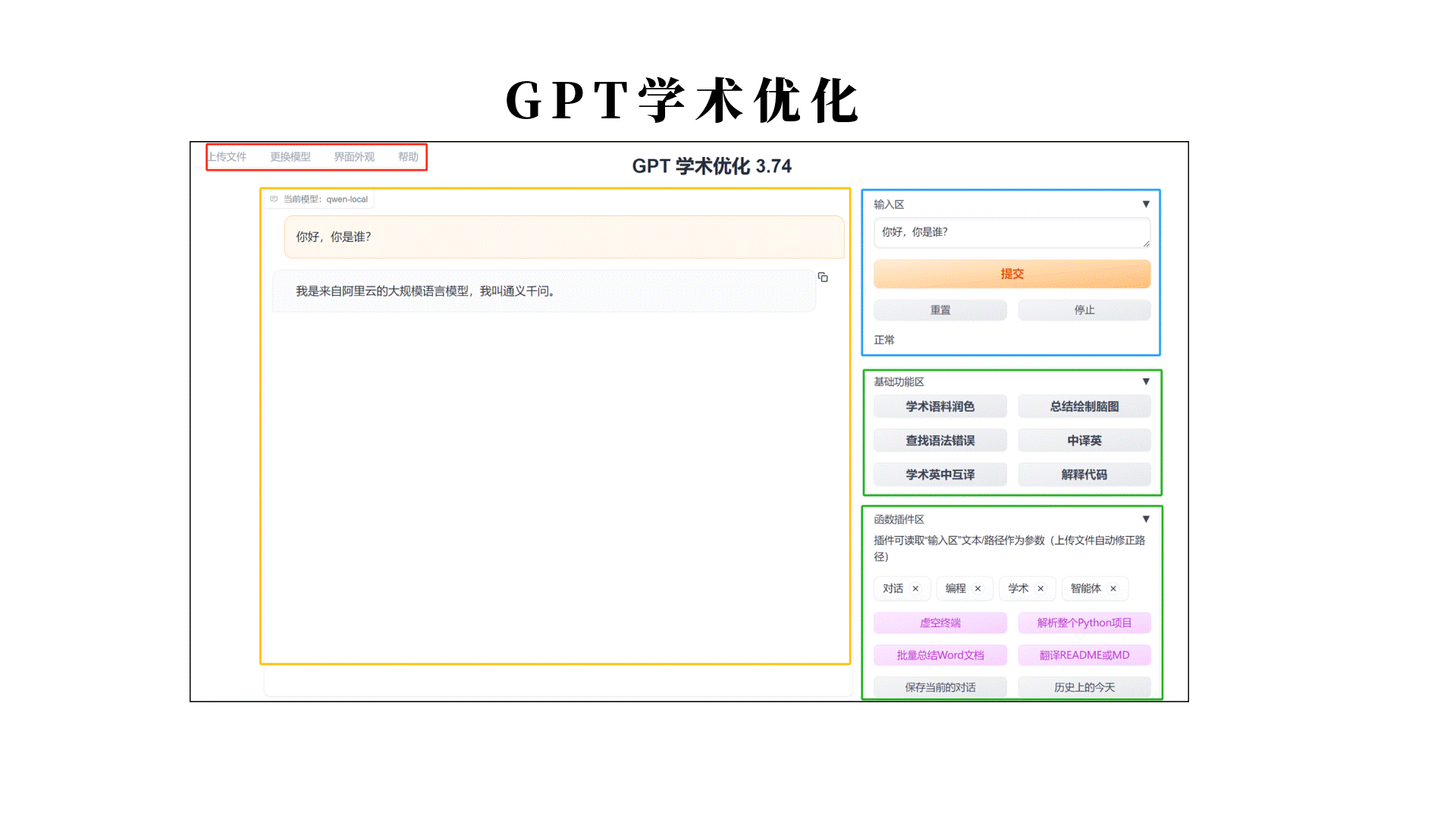Submit input with the 提交 button
The image size is (1456, 819).
[1012, 274]
